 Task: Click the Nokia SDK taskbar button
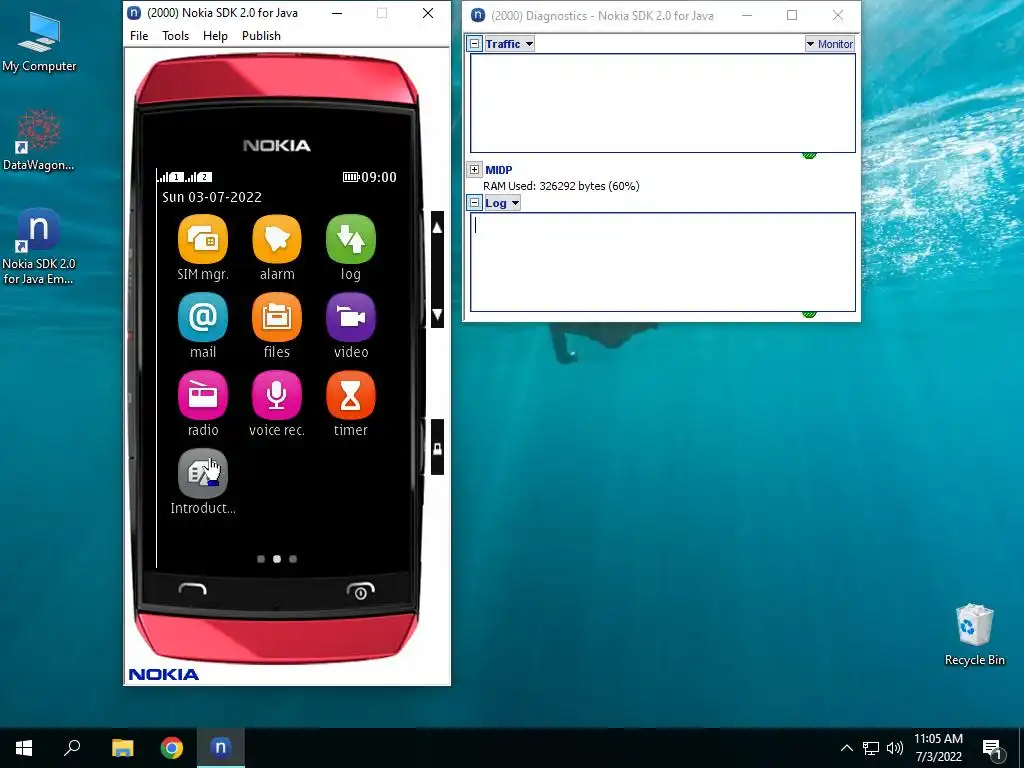221,748
